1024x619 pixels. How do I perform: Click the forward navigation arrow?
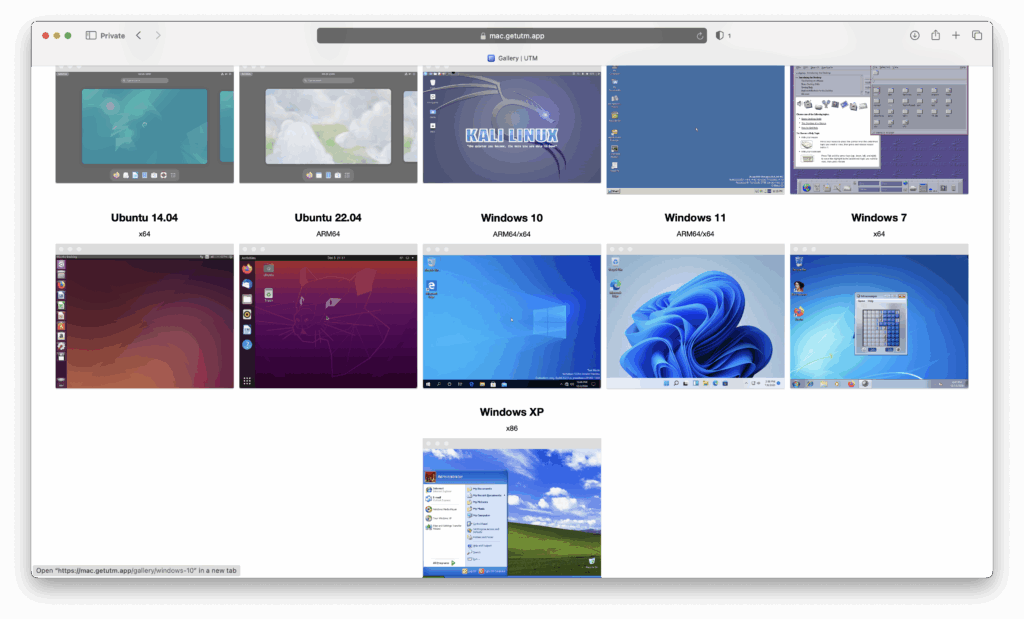(158, 35)
